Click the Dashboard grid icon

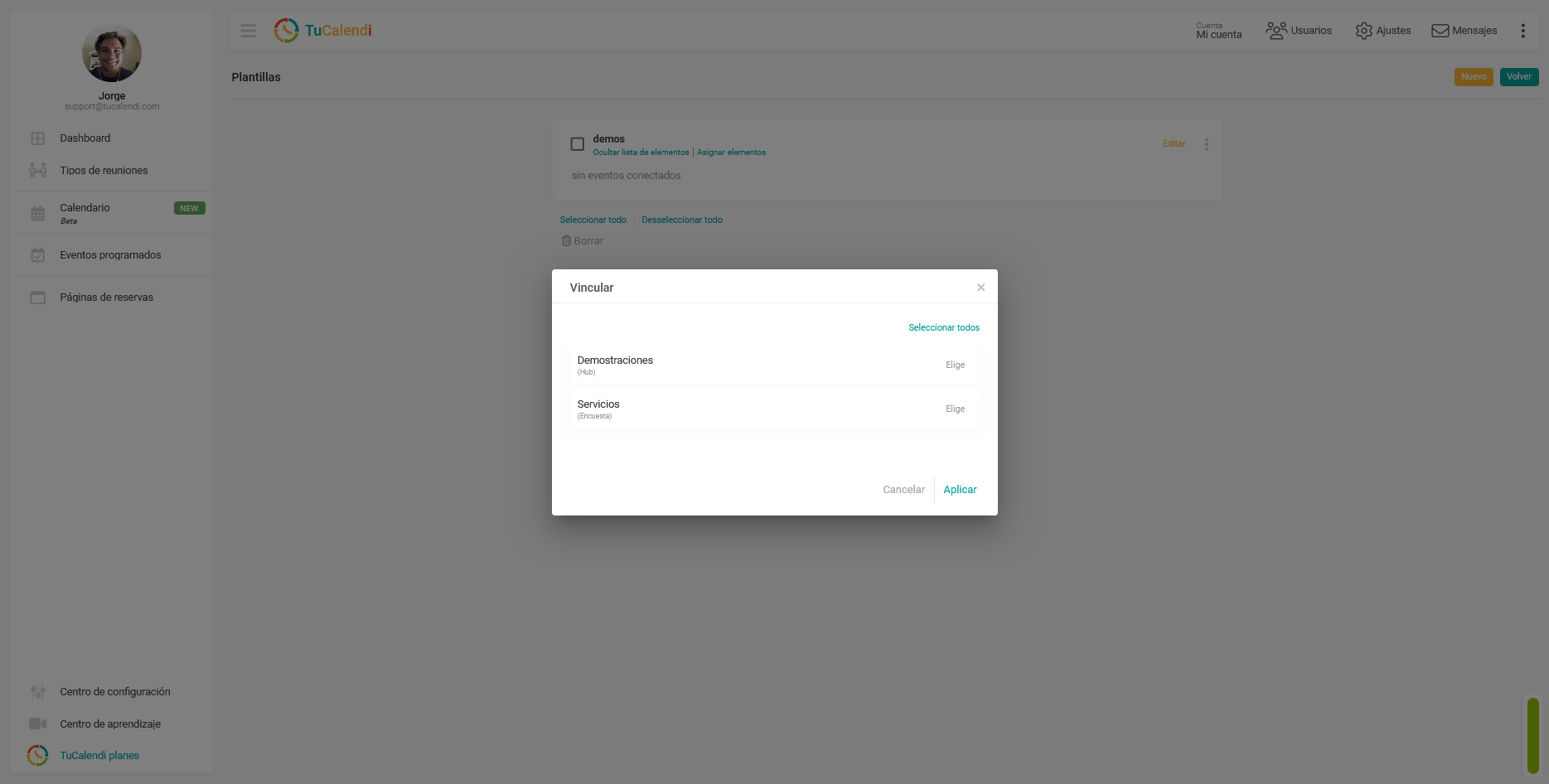(38, 138)
